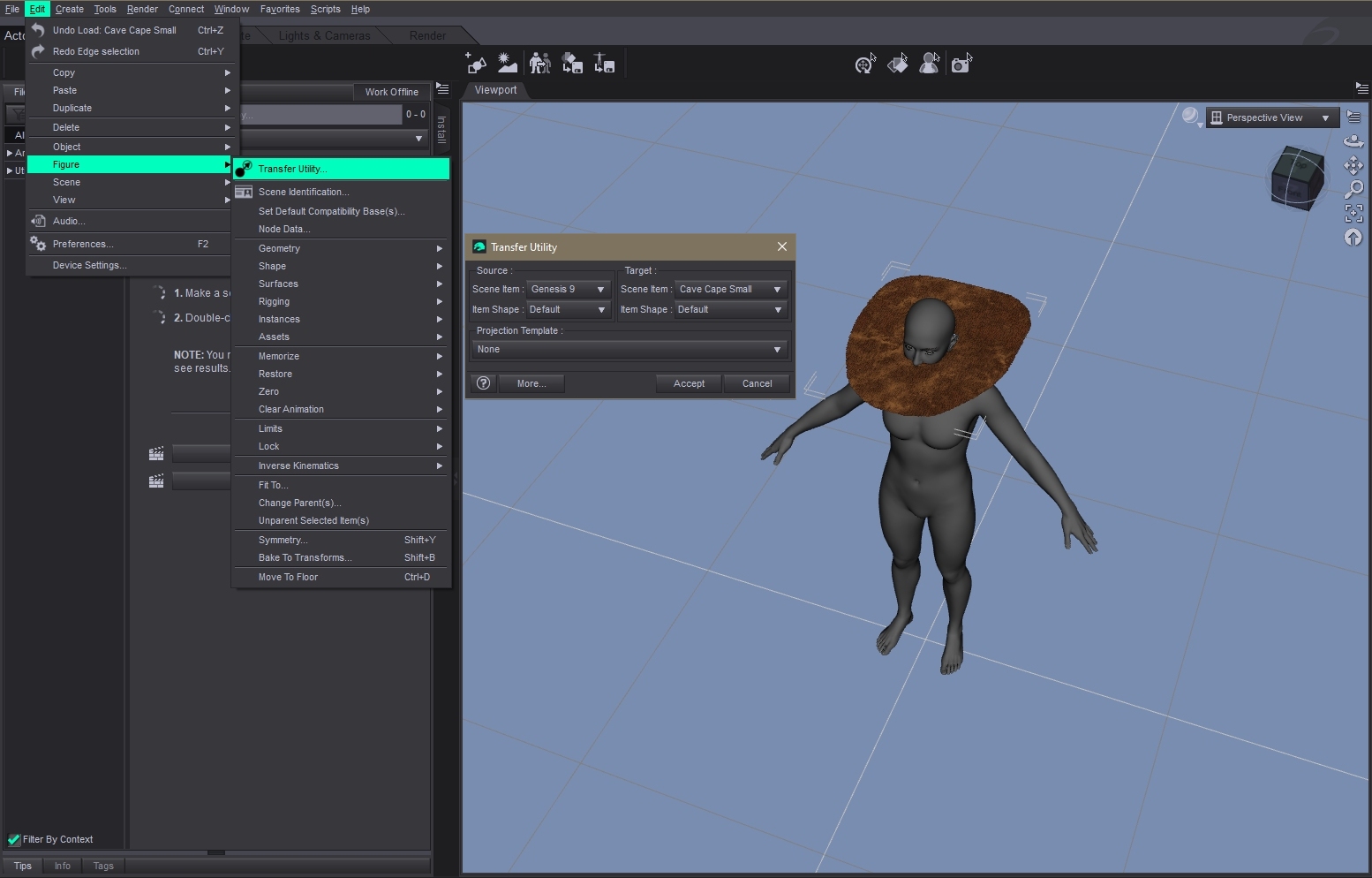Open the Perspective View camera dropdown

click(1271, 117)
